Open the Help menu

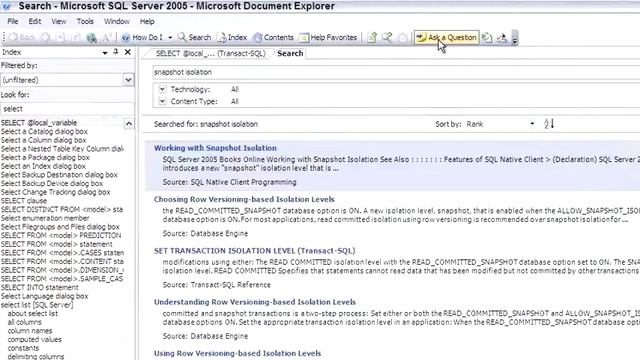point(147,21)
